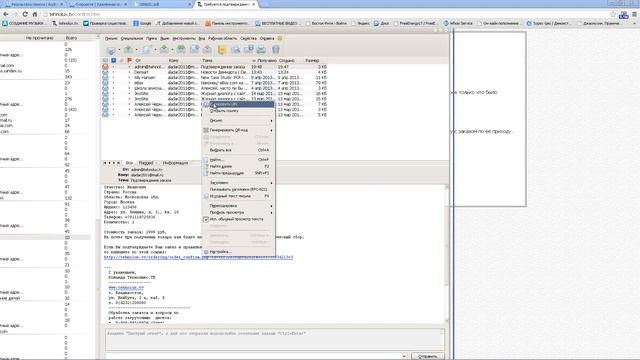Open Настройка... from context menu

(238, 252)
